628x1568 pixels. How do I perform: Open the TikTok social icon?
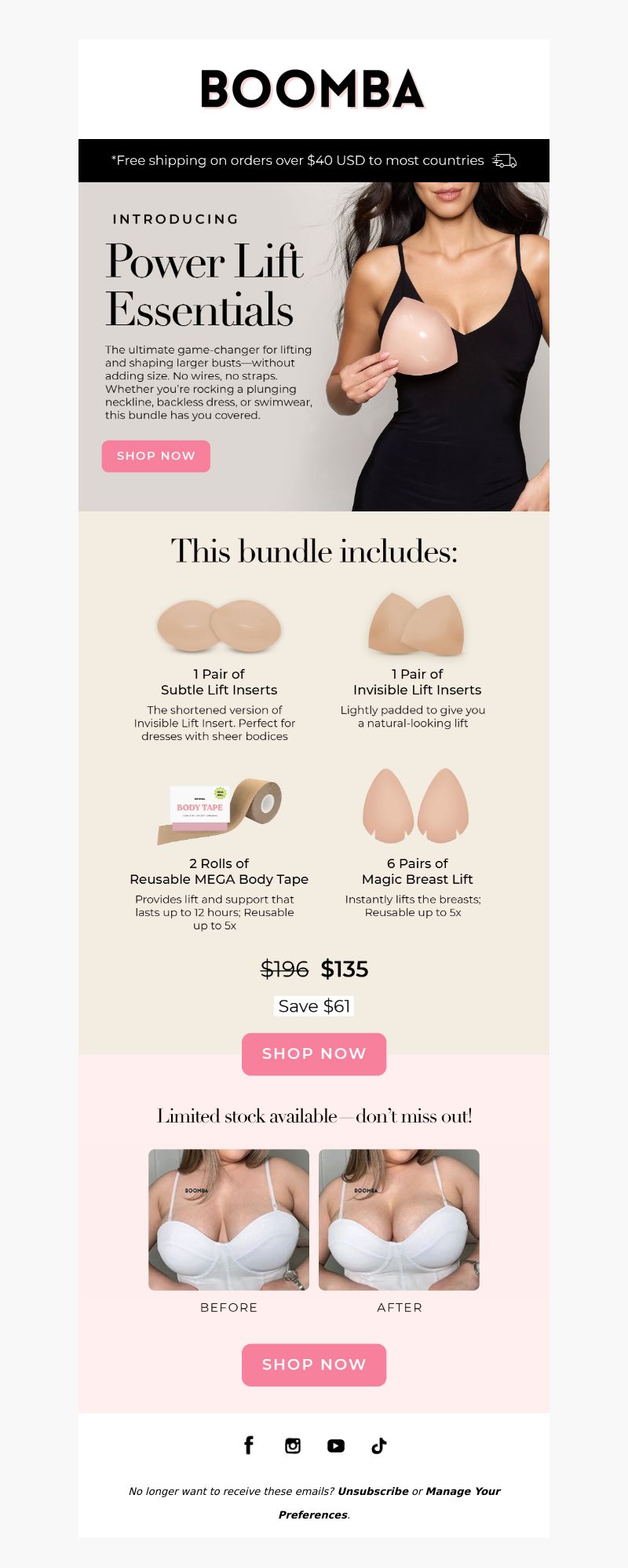379,1445
